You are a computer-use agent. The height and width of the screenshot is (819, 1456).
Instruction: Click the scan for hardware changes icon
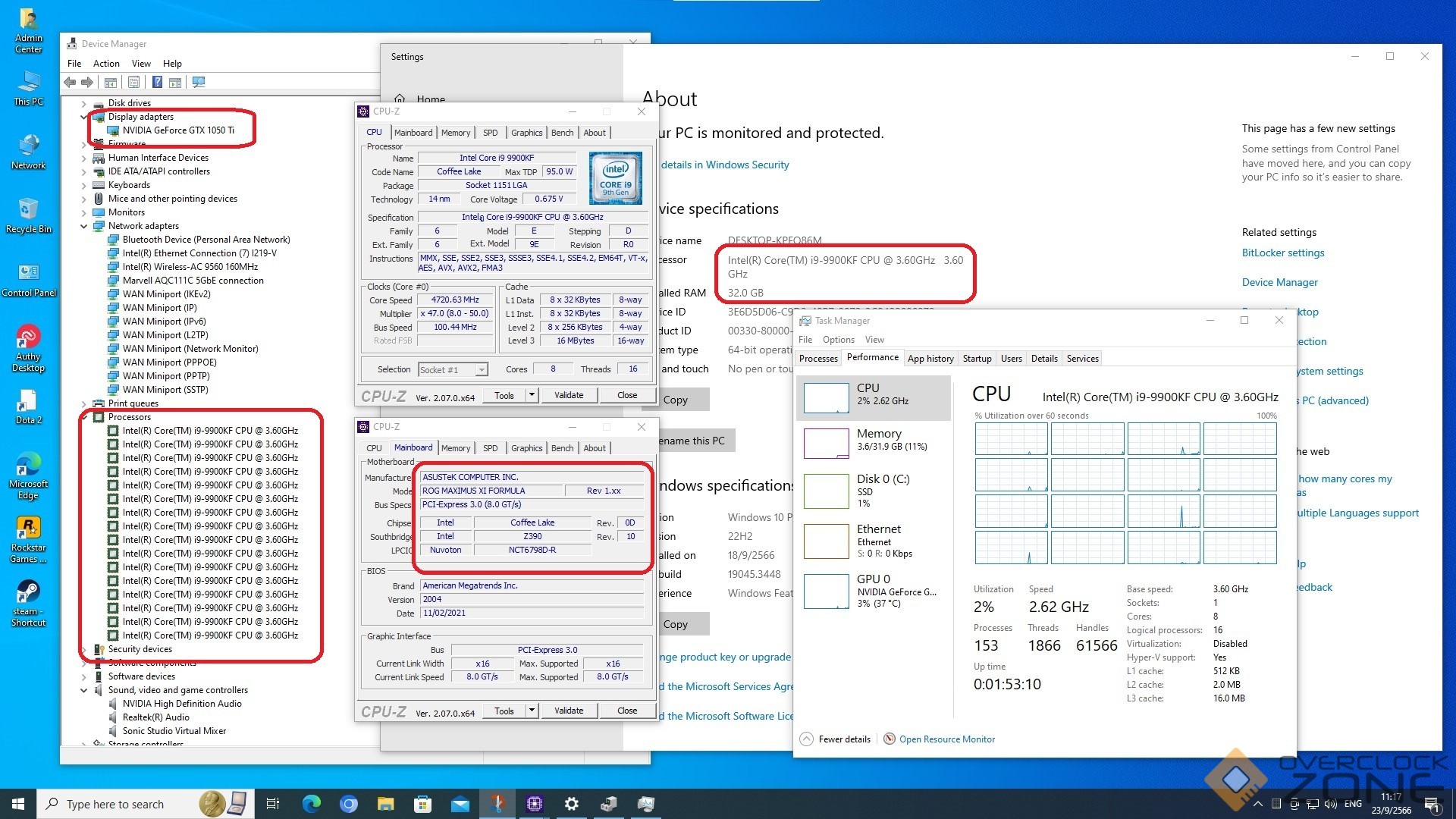[x=199, y=82]
